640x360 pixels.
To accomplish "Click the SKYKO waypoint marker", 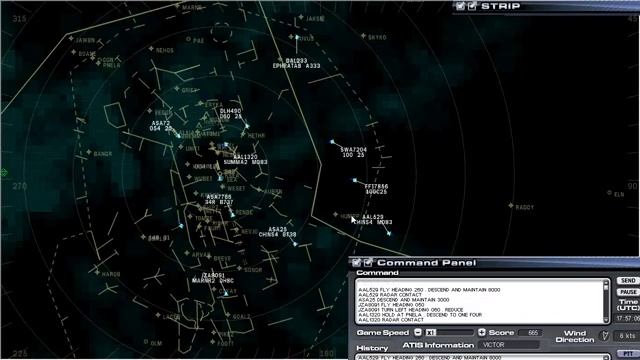I will click(363, 36).
